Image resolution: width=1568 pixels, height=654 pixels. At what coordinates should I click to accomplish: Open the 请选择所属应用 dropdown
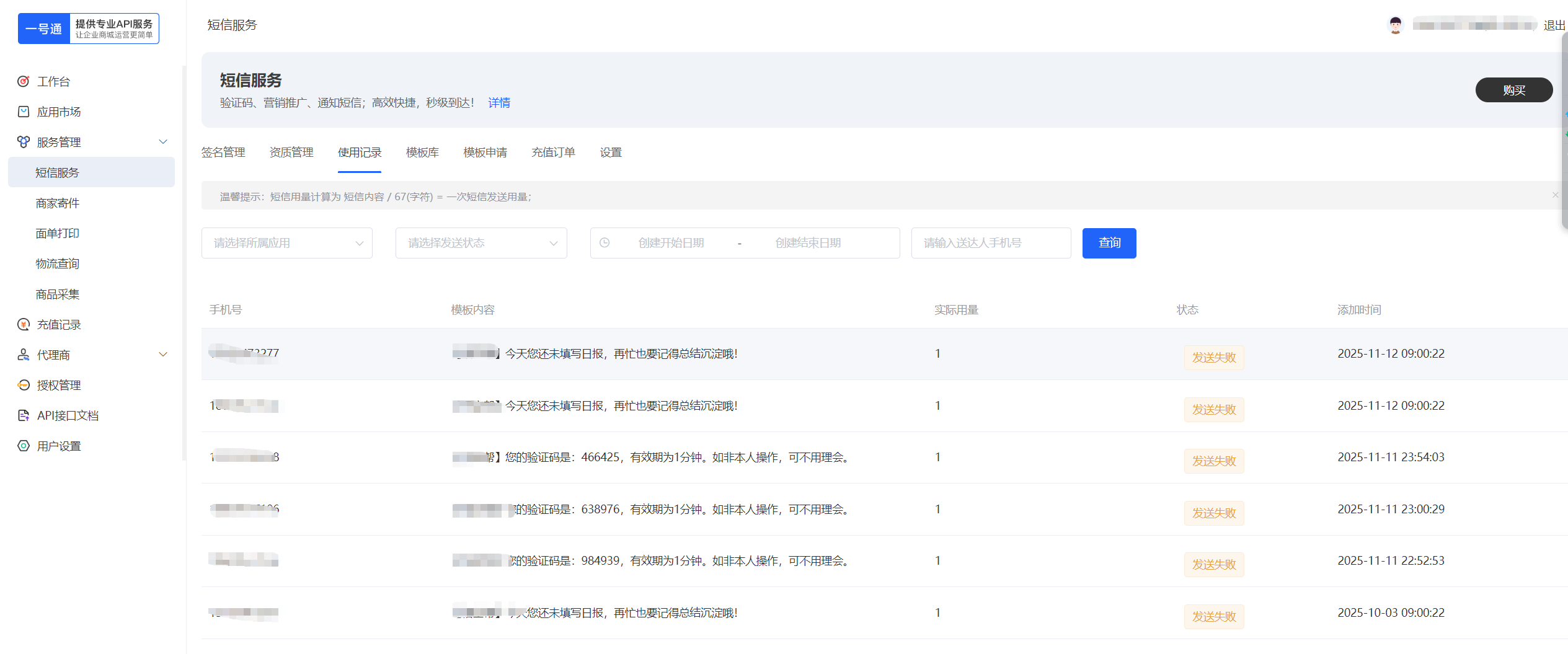(x=286, y=243)
